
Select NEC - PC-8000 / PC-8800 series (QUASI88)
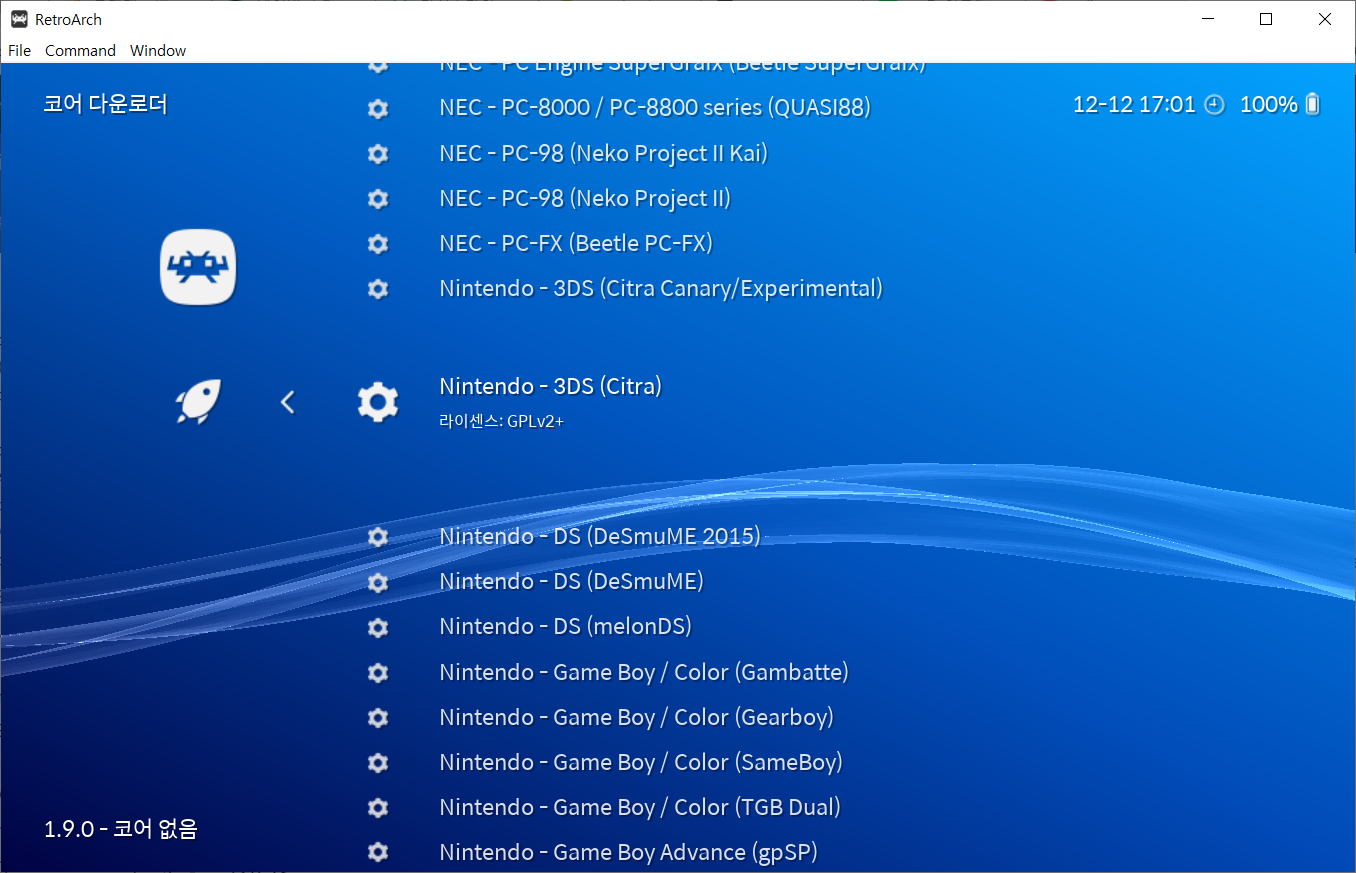coord(655,108)
